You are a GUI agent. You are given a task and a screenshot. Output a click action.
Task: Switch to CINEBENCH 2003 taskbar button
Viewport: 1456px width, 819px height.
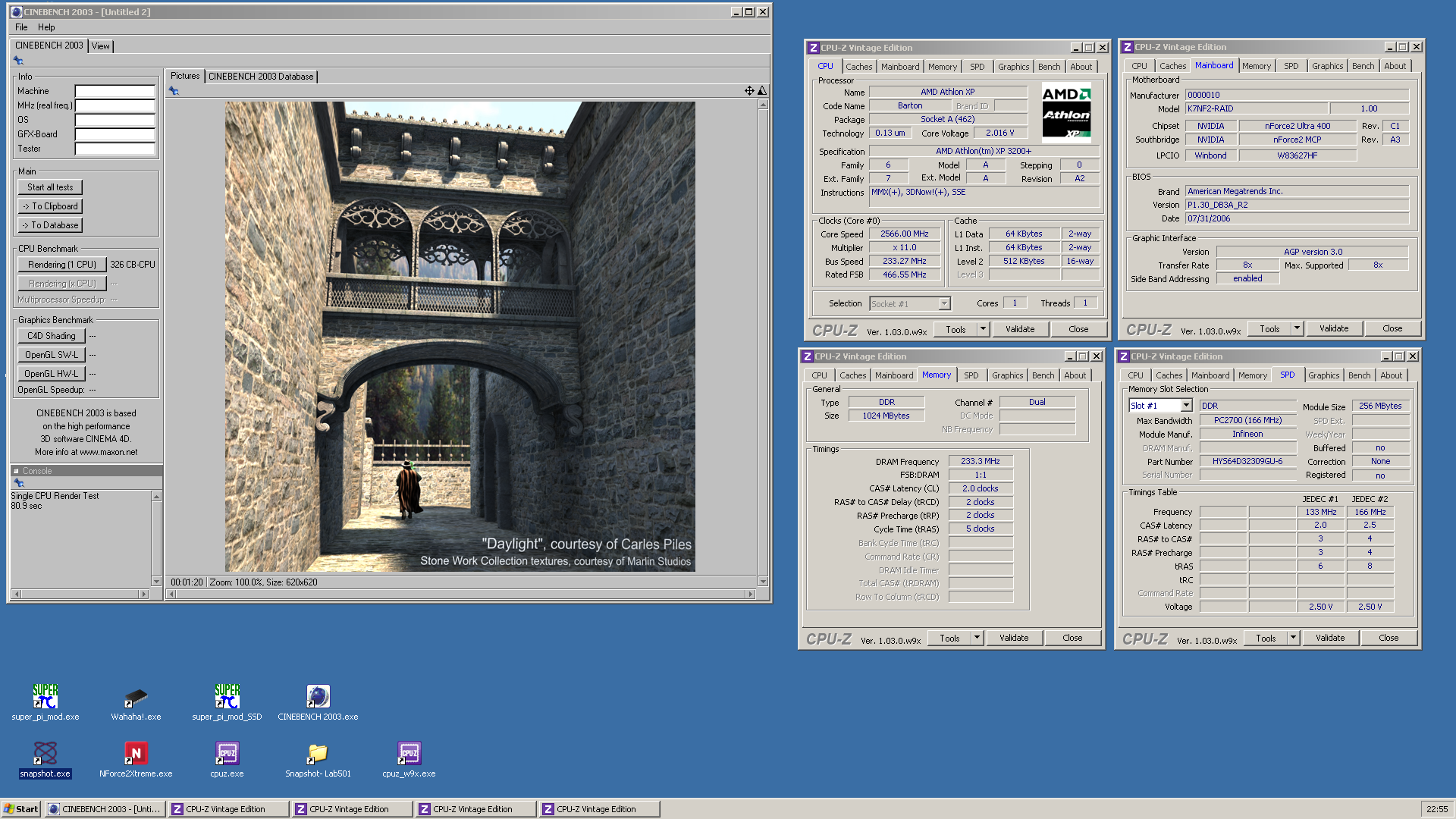click(x=105, y=809)
